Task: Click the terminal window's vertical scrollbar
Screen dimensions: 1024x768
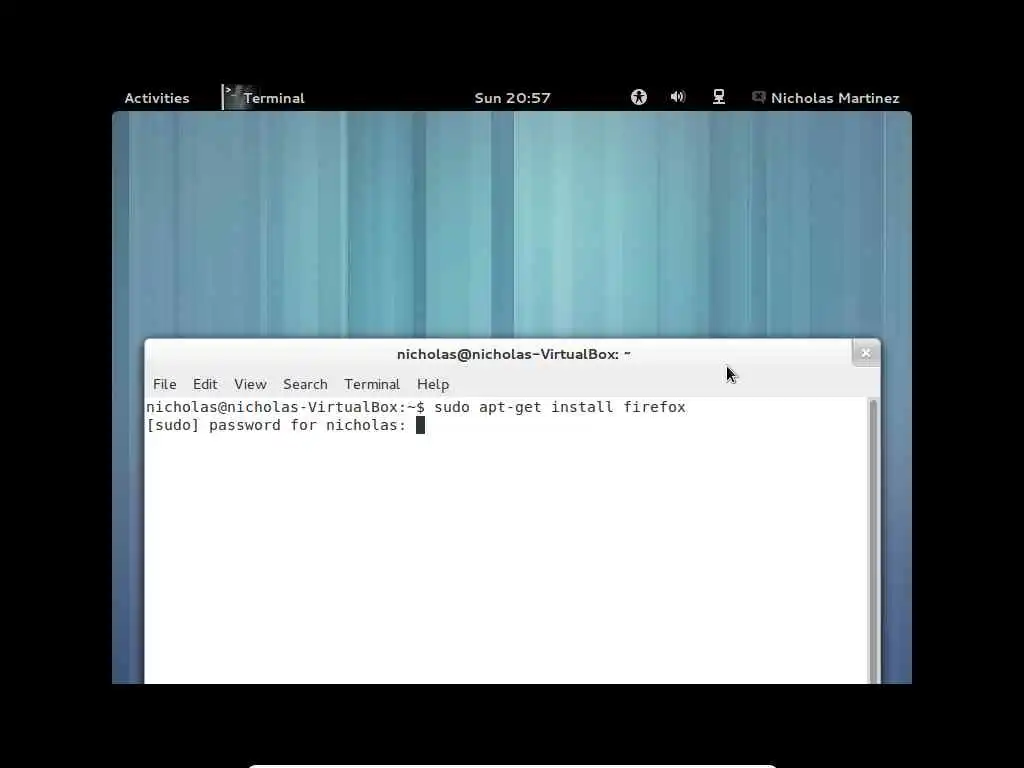Action: [x=873, y=541]
